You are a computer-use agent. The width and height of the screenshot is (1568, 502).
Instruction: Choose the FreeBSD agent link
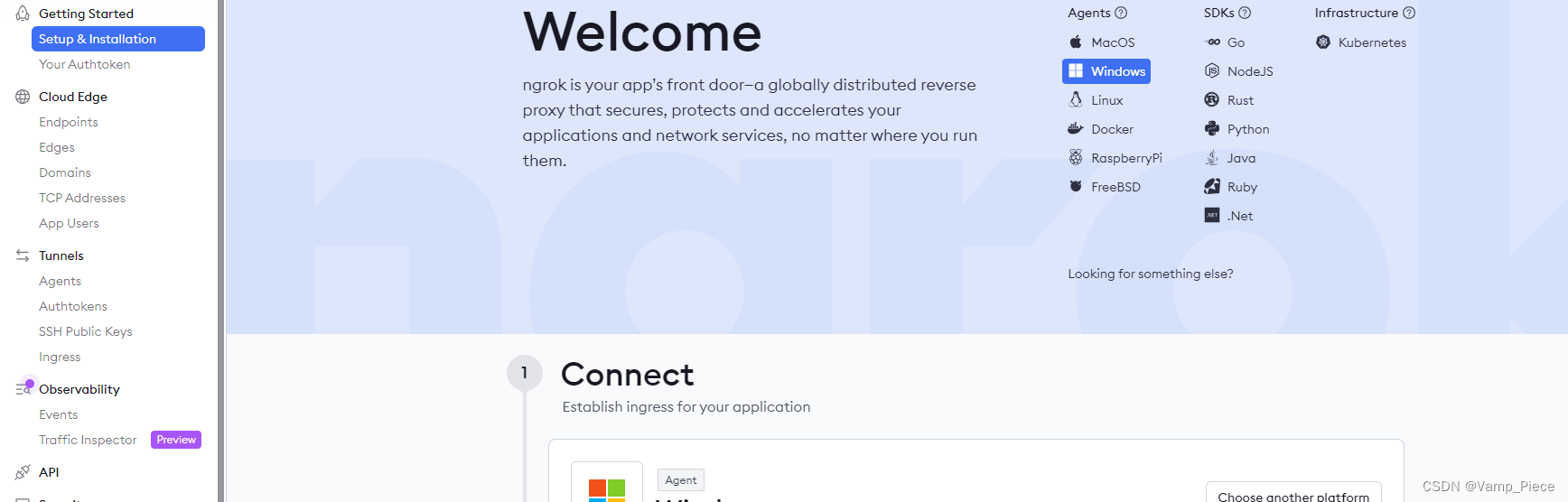point(1115,187)
